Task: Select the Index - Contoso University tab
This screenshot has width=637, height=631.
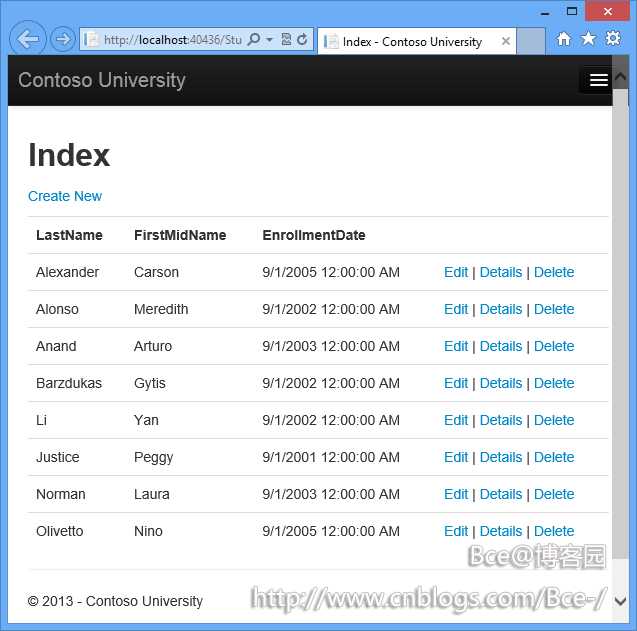Action: (x=416, y=41)
